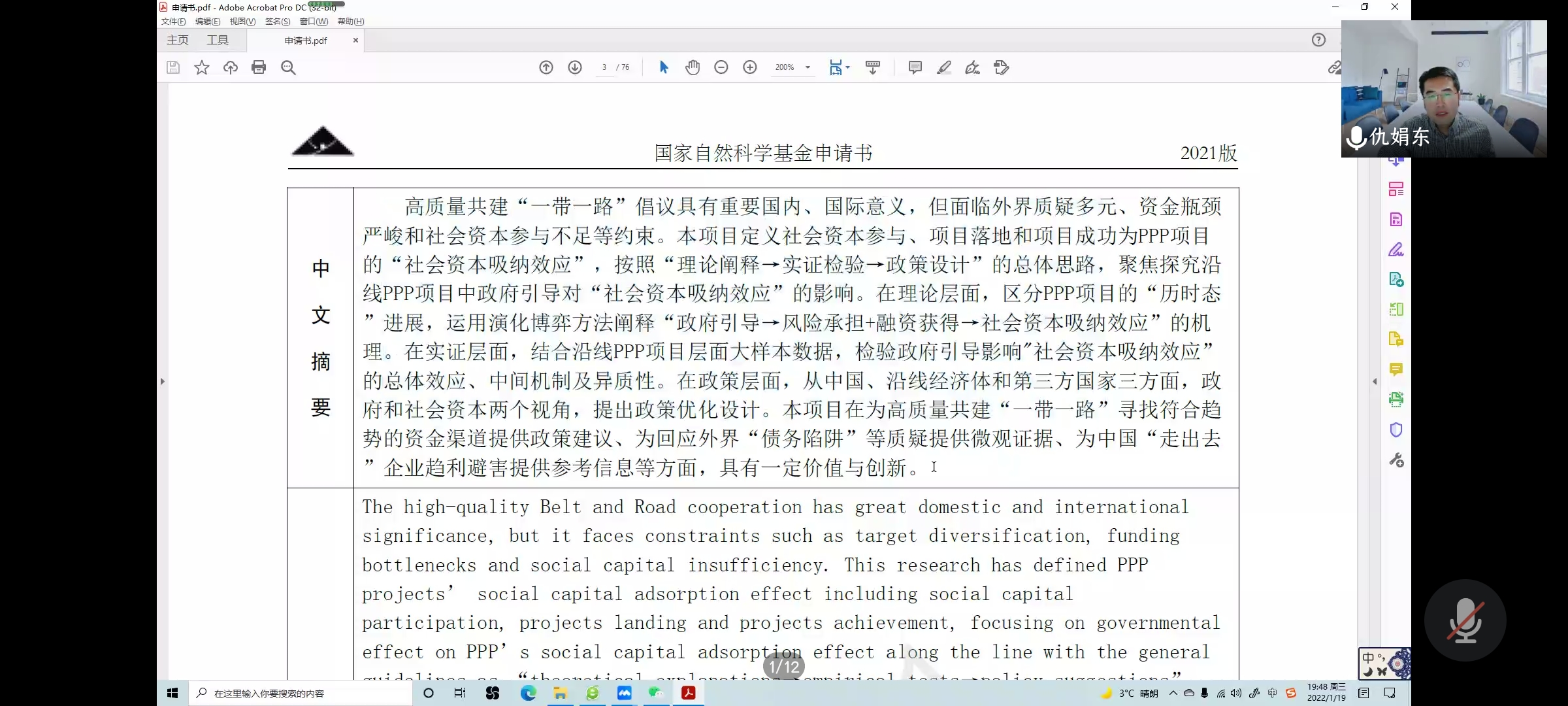This screenshot has width=1568, height=706.
Task: Activate the selection arrow tool
Action: click(664, 67)
